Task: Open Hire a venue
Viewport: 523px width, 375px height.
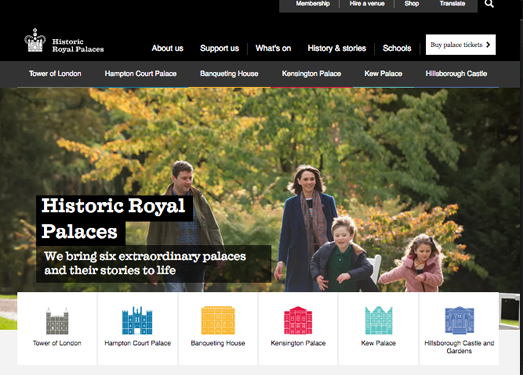Action: click(367, 4)
